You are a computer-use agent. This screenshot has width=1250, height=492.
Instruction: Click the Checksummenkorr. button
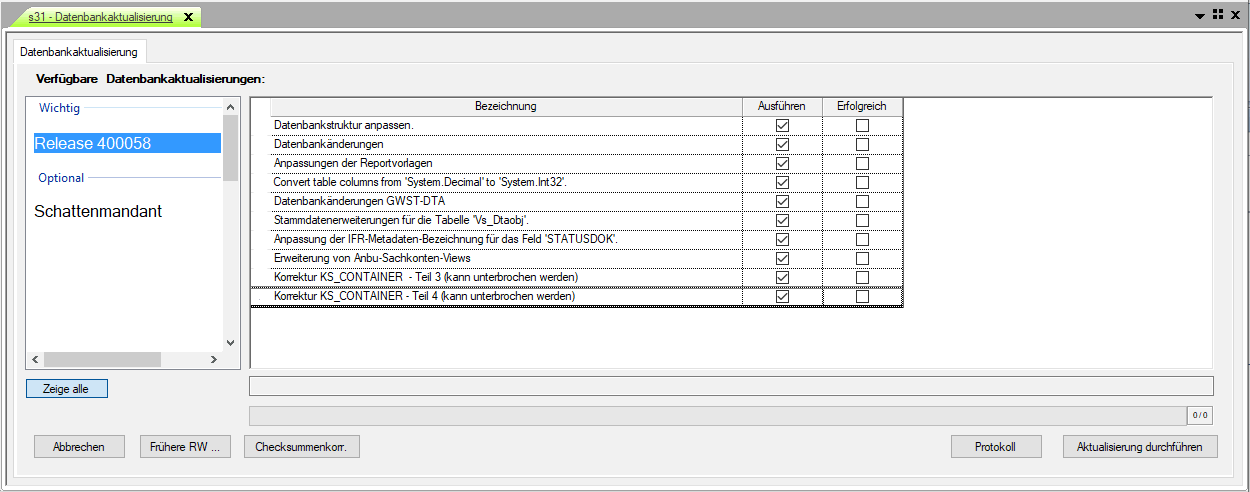pyautogui.click(x=301, y=447)
